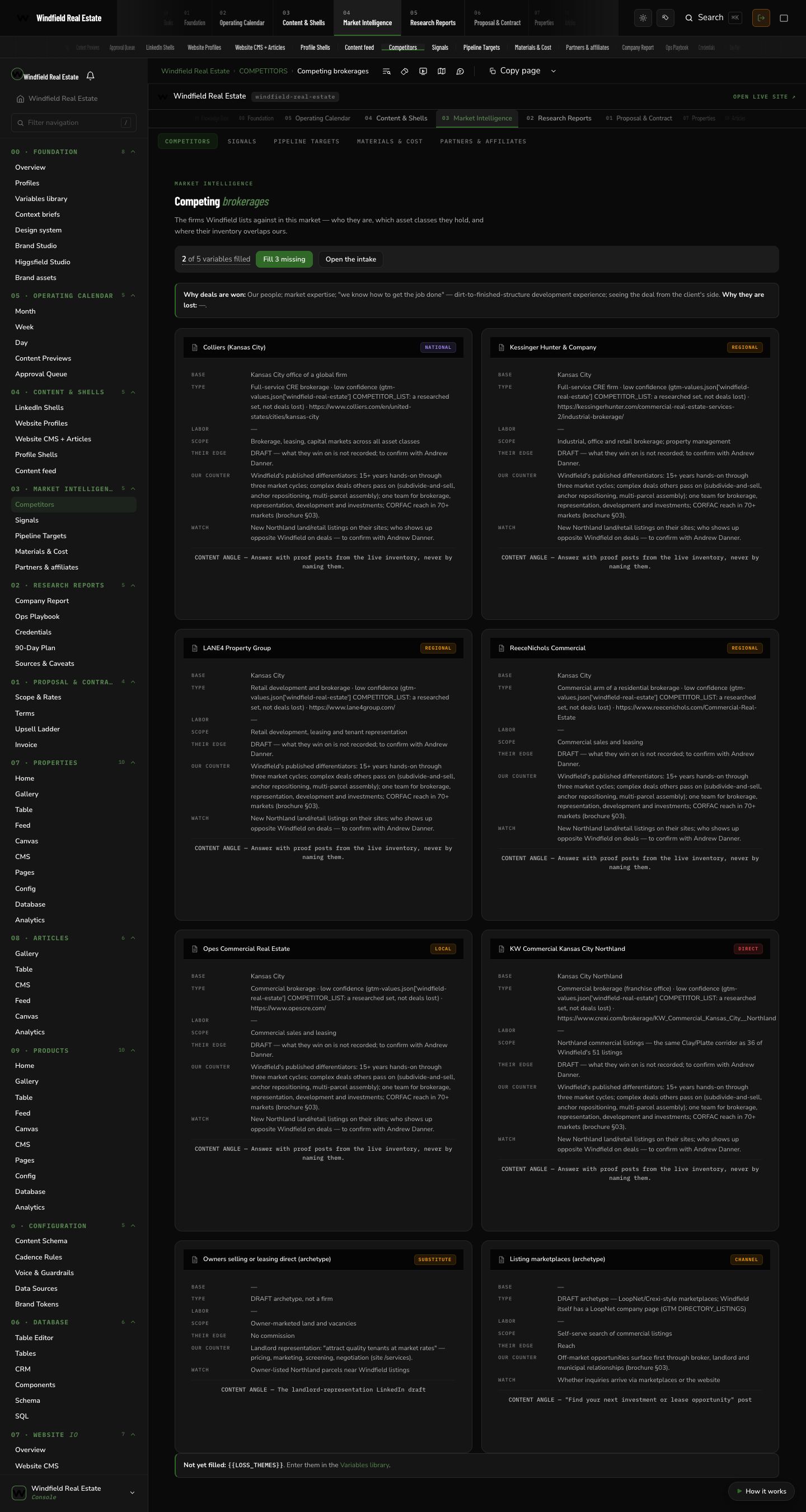Follow the Variables library link
Viewport: 806px width, 1512px height.
[364, 1465]
